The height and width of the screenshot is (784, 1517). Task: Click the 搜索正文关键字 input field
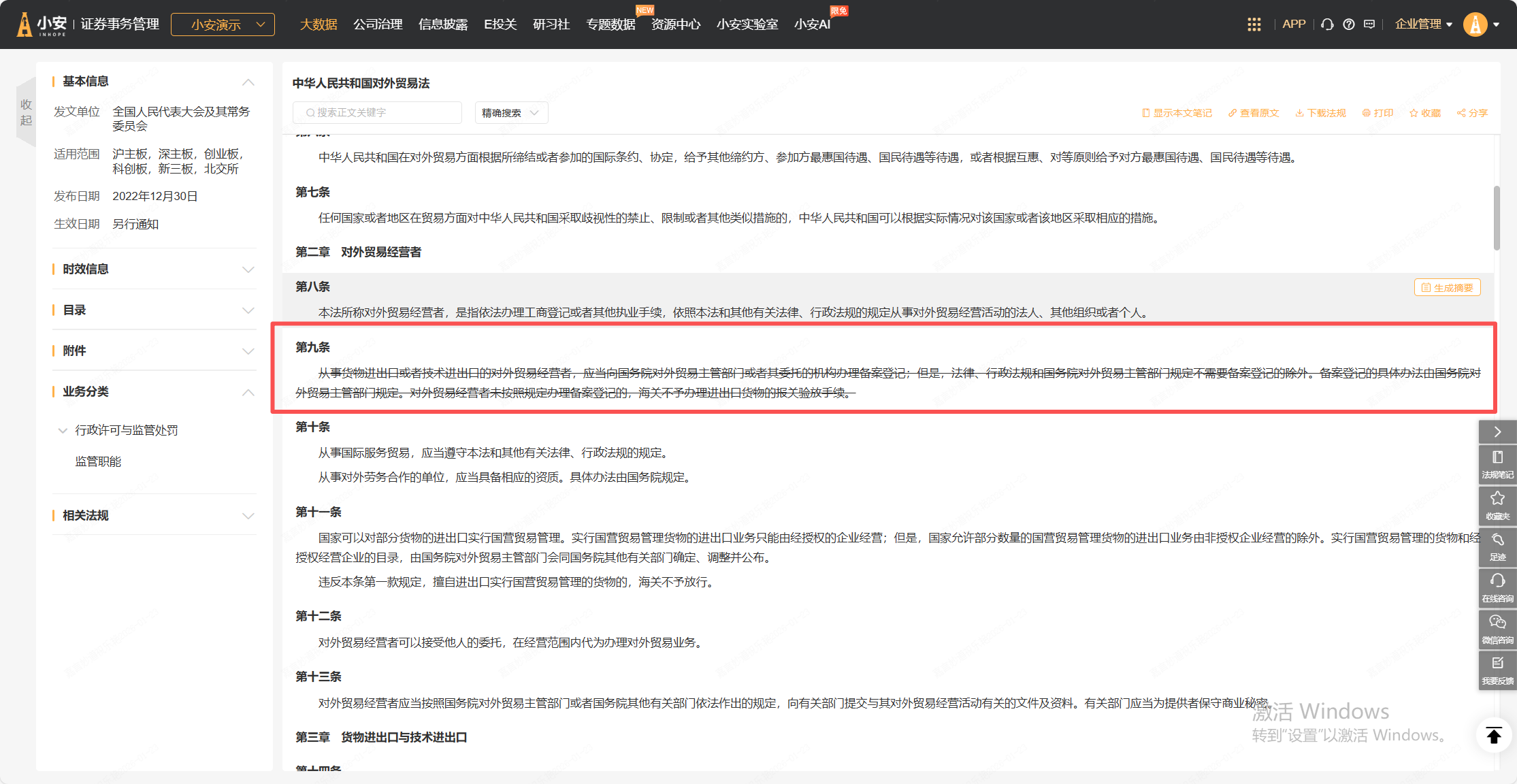point(378,113)
